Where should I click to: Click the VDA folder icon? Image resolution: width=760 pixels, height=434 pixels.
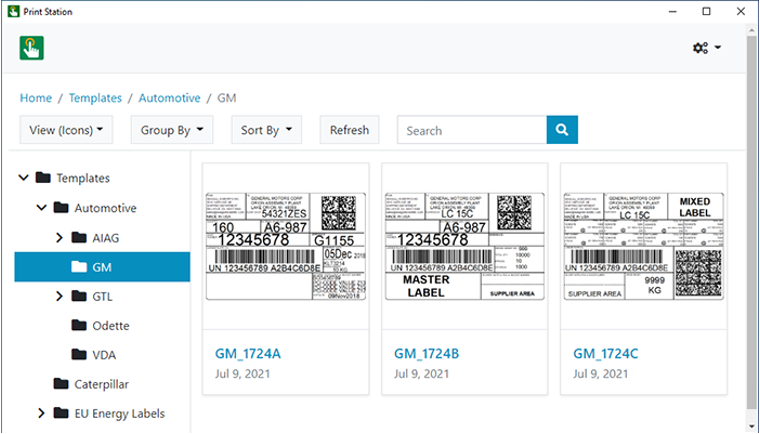[x=78, y=354]
